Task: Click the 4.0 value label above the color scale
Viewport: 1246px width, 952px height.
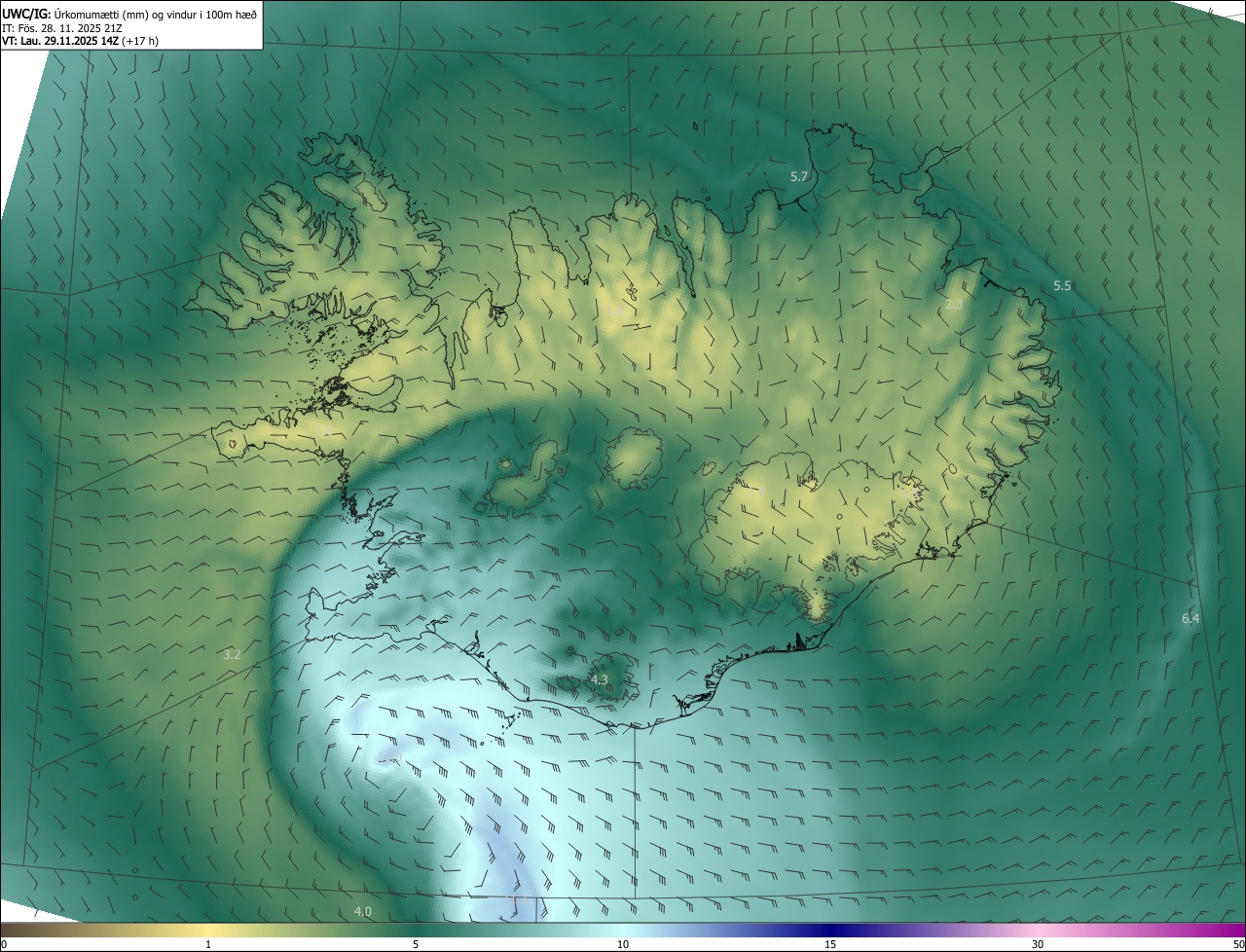Action: tap(362, 911)
